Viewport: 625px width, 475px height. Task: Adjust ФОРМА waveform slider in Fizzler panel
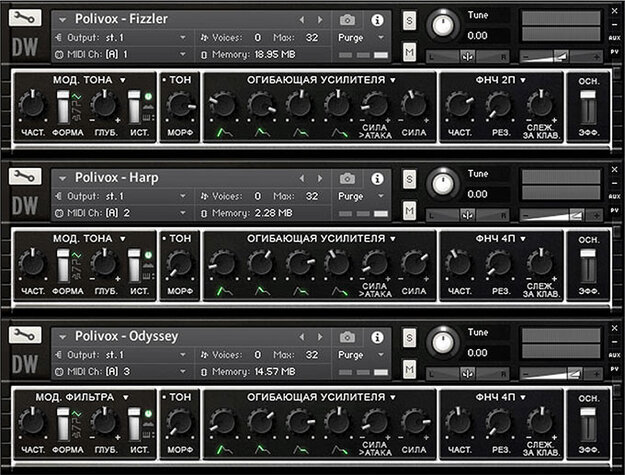point(63,106)
